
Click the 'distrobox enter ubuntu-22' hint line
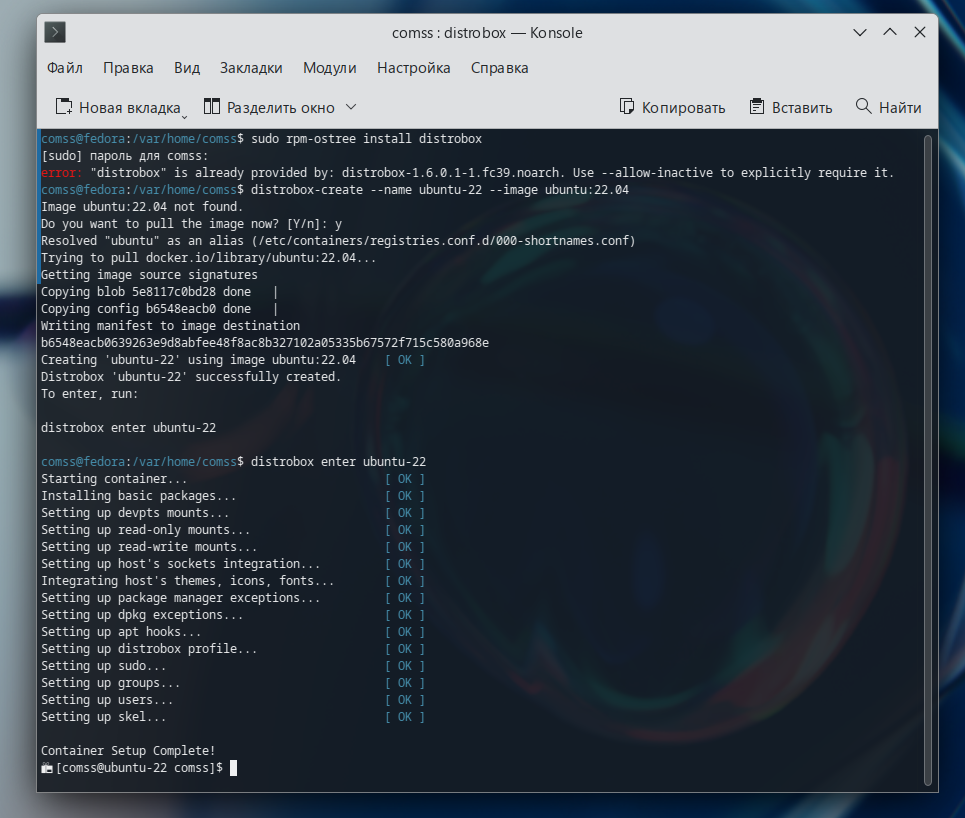pos(129,428)
